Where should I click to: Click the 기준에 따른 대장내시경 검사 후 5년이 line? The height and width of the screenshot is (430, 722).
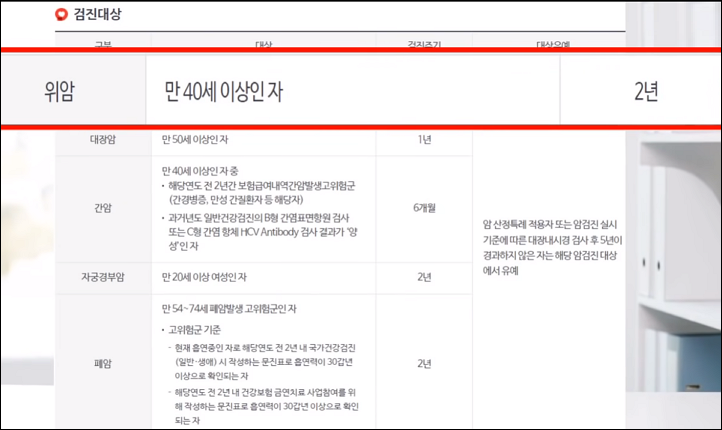(553, 240)
